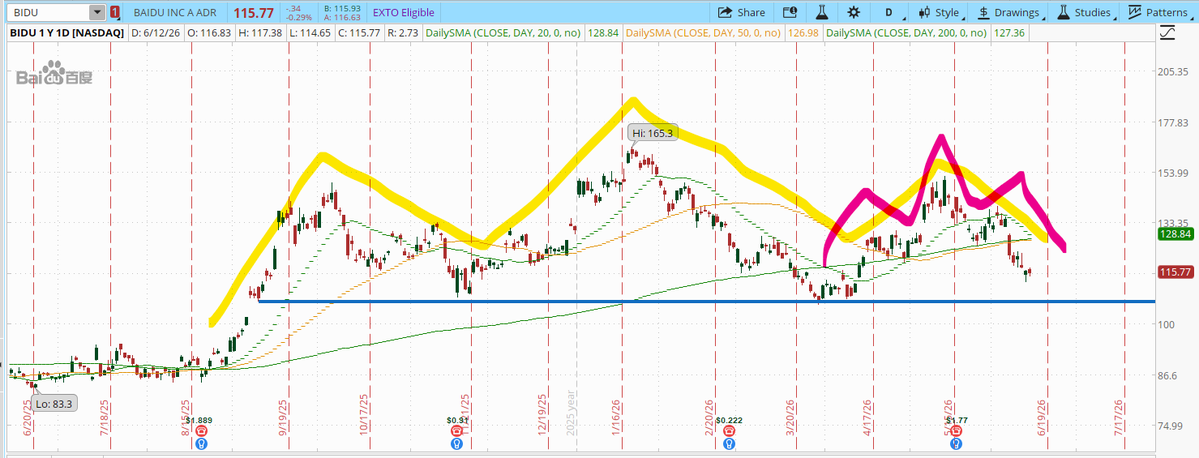Image resolution: width=1199 pixels, height=458 pixels.
Task: Click the 7/17/26 expiration date marker
Action: (1119, 417)
